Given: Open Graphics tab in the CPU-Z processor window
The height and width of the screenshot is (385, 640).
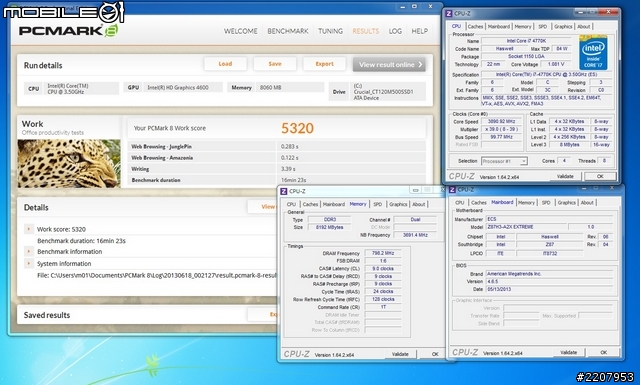Looking at the screenshot, I should (563, 27).
